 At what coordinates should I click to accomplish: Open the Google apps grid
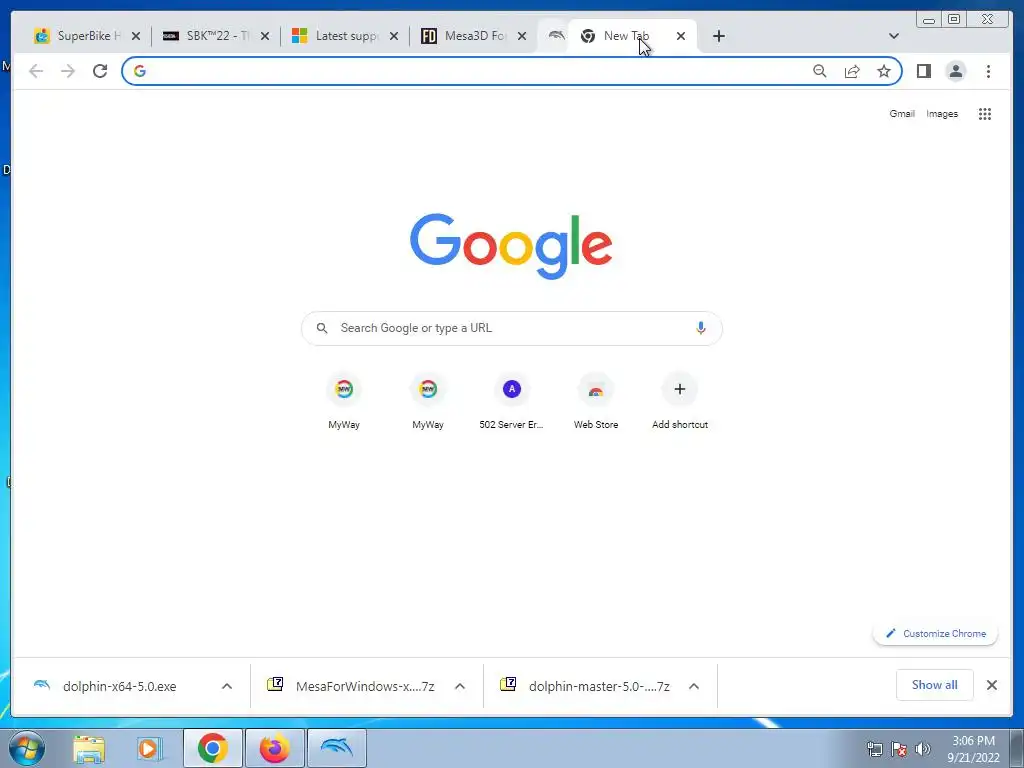[x=985, y=114]
